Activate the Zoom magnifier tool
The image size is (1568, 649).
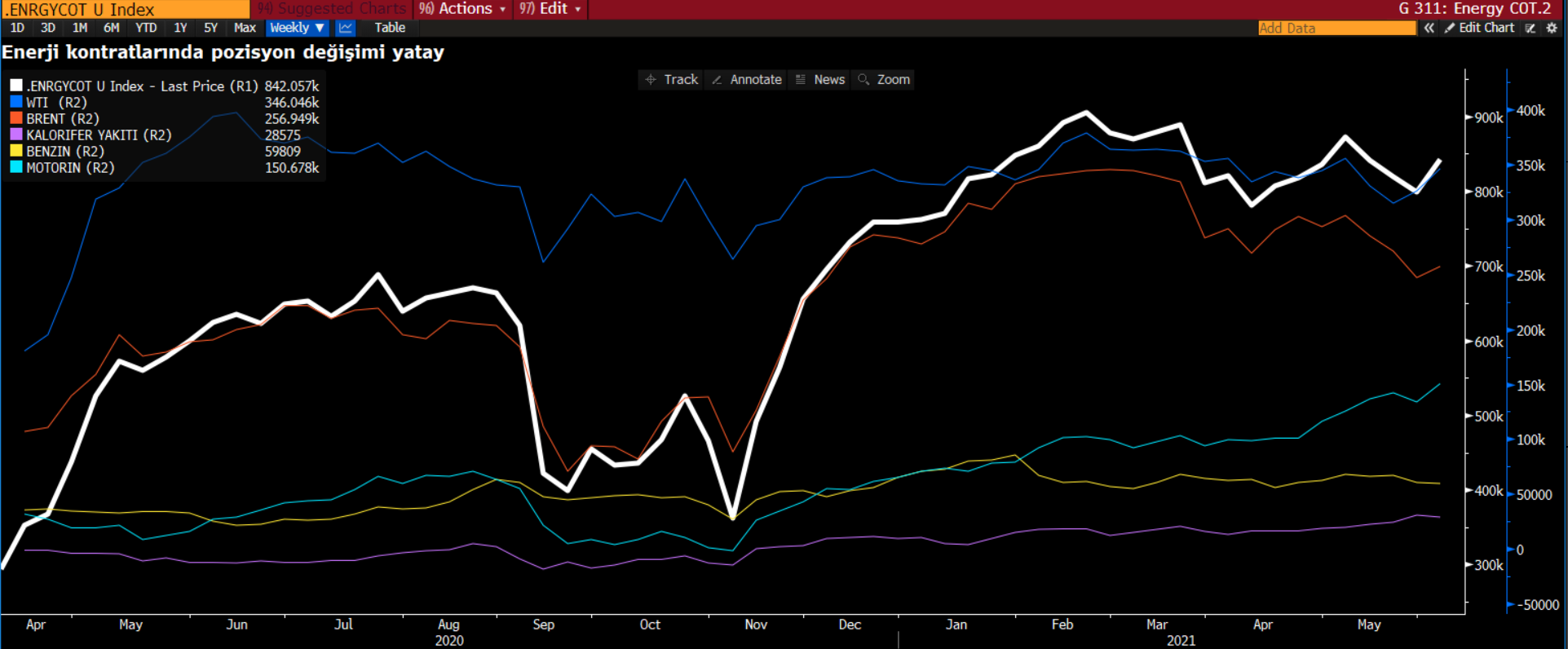click(x=884, y=79)
